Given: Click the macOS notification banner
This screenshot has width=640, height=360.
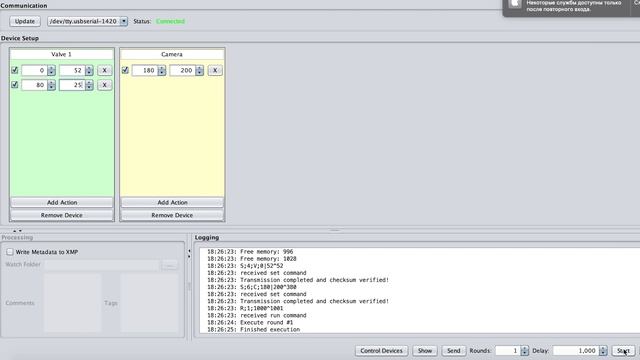Looking at the screenshot, I should (x=571, y=7).
